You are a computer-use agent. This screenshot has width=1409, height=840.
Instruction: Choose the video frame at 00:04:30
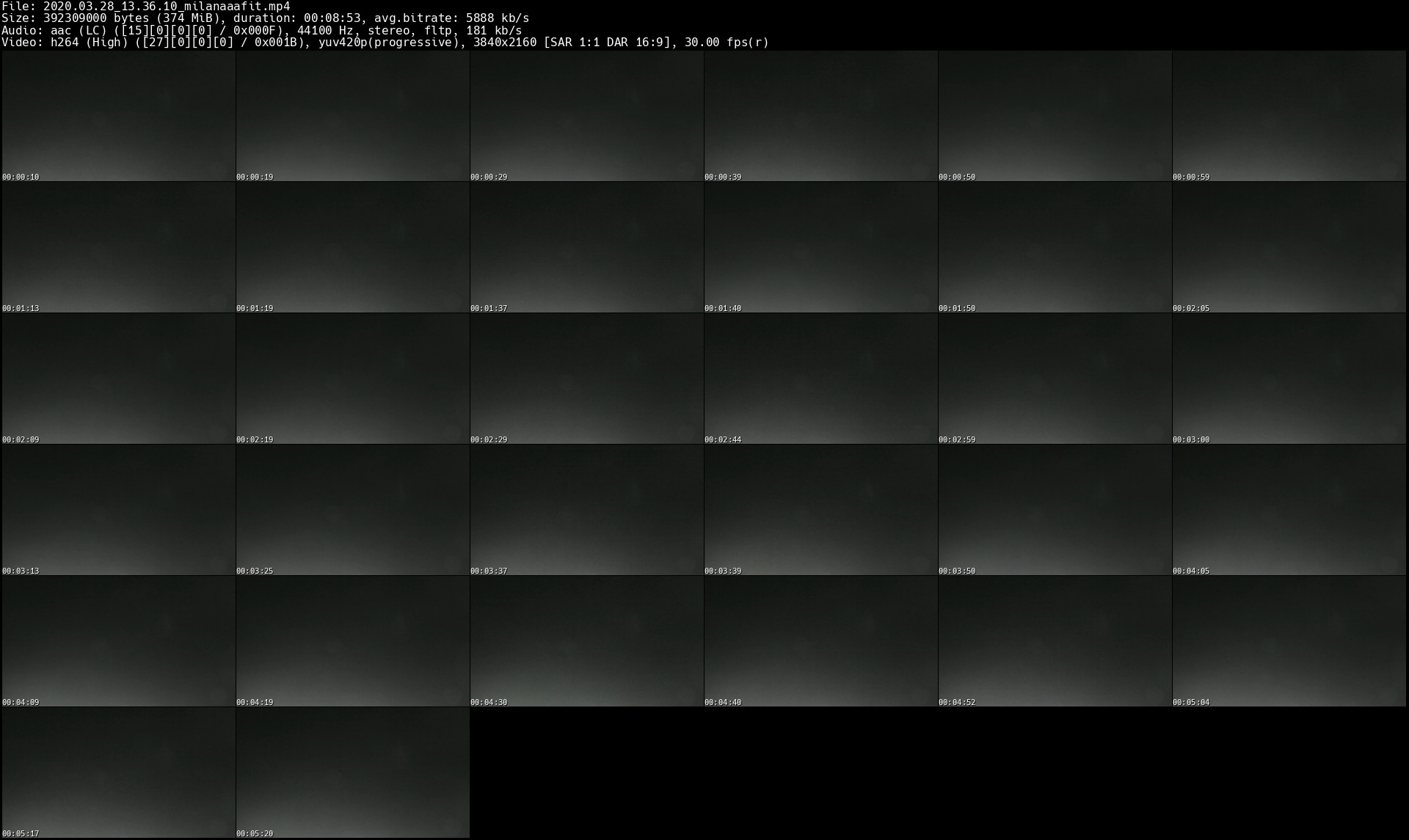(586, 641)
